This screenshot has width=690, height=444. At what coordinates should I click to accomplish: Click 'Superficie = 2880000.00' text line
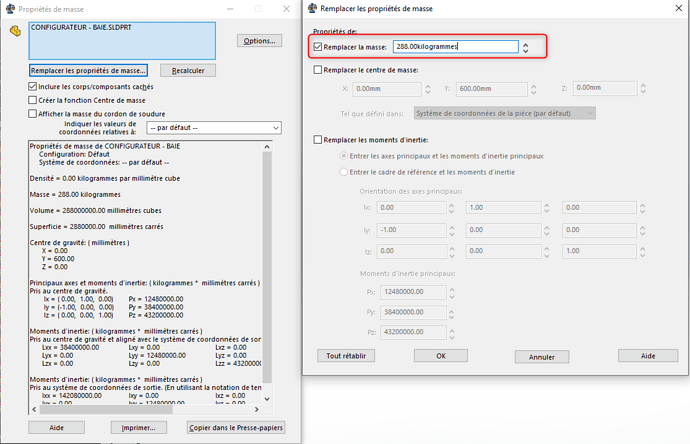(x=96, y=227)
